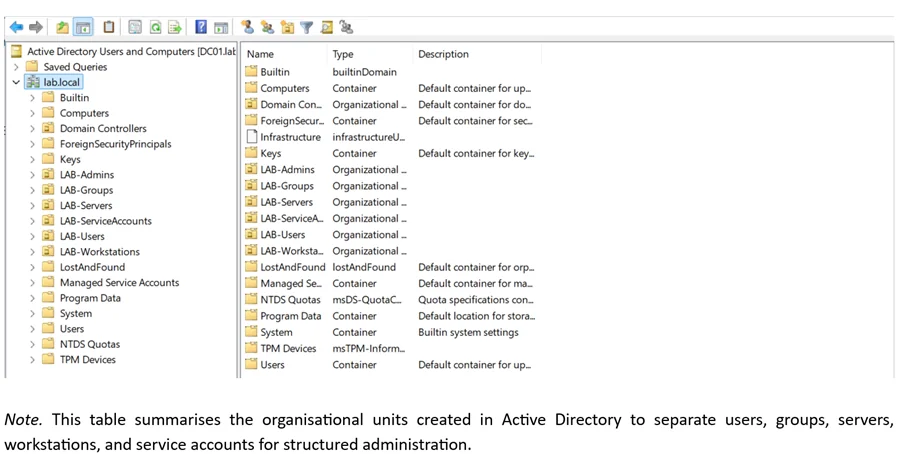Screen dimensions: 903x454
Task: Select LostAndFound in the left tree
Action: click(x=92, y=267)
